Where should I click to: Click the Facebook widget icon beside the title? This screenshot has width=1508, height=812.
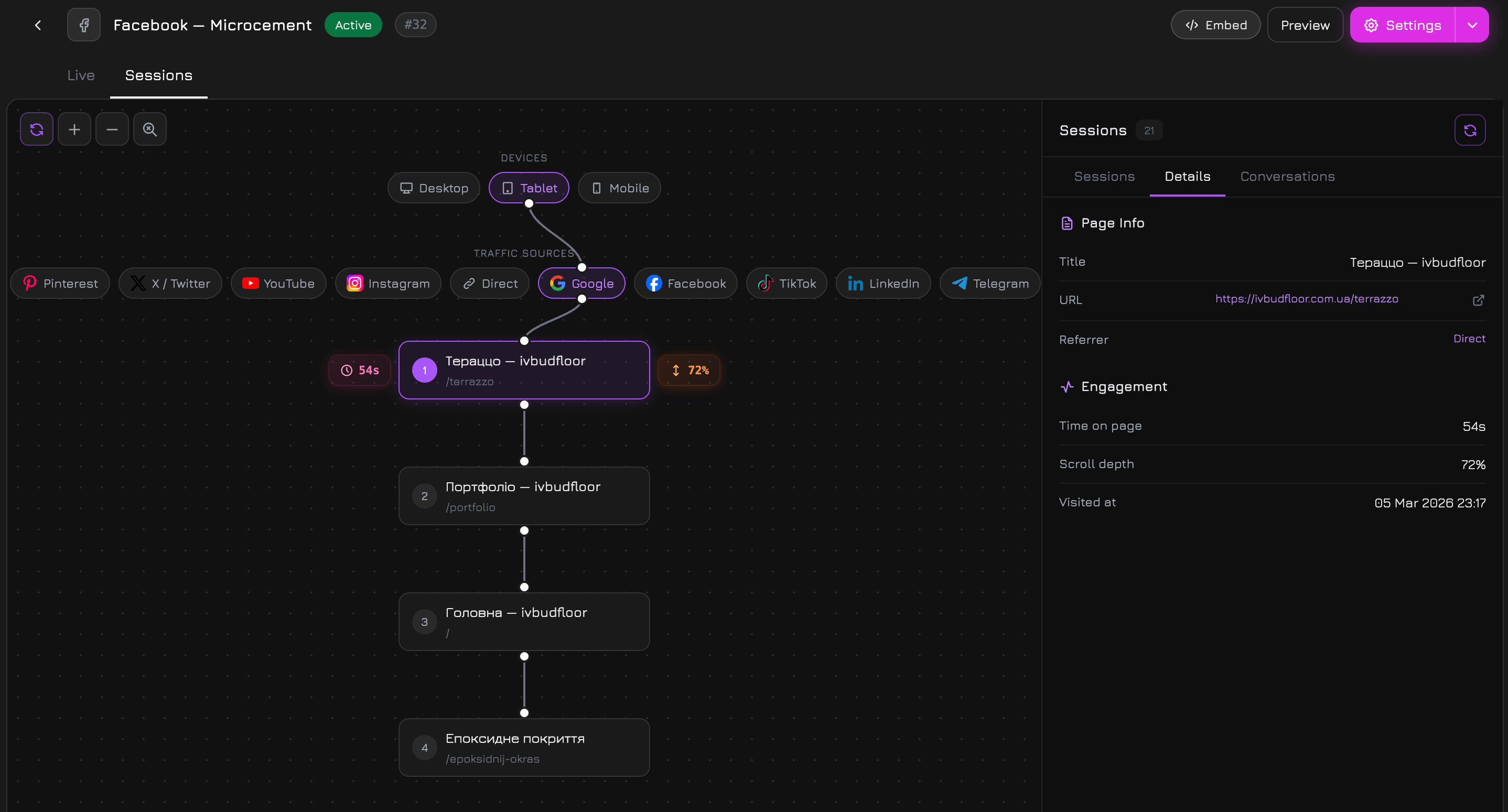pos(84,25)
